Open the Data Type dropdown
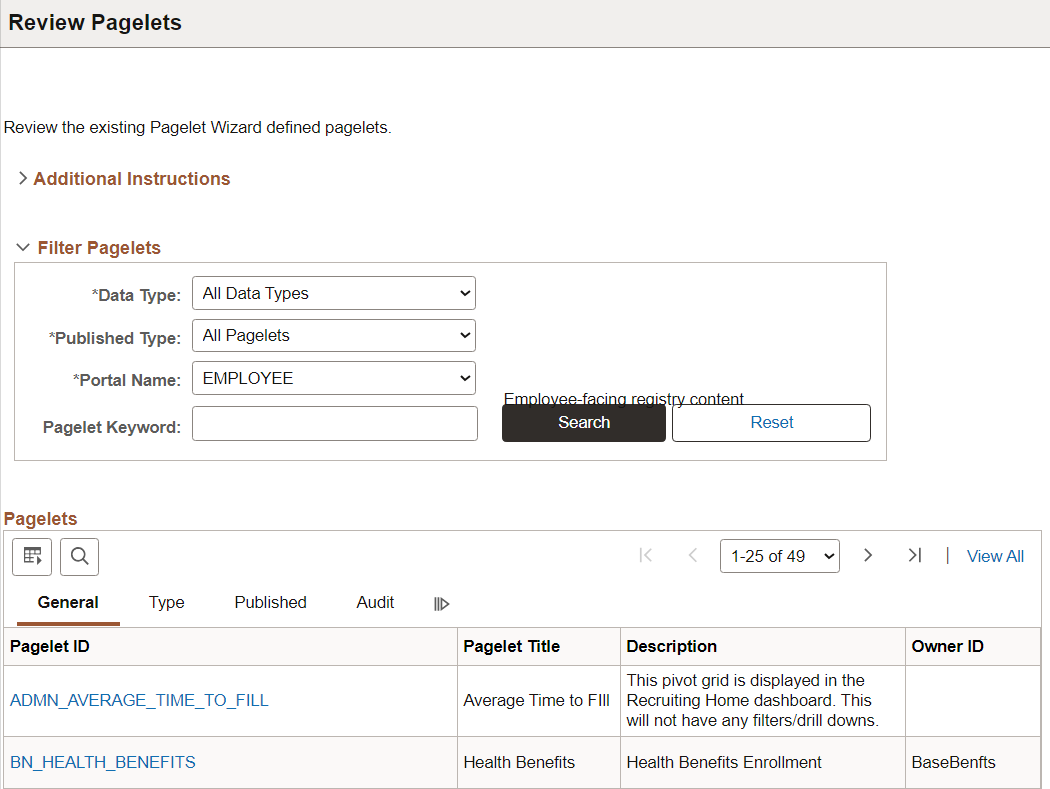Image resolution: width=1050 pixels, height=789 pixels. 333,293
